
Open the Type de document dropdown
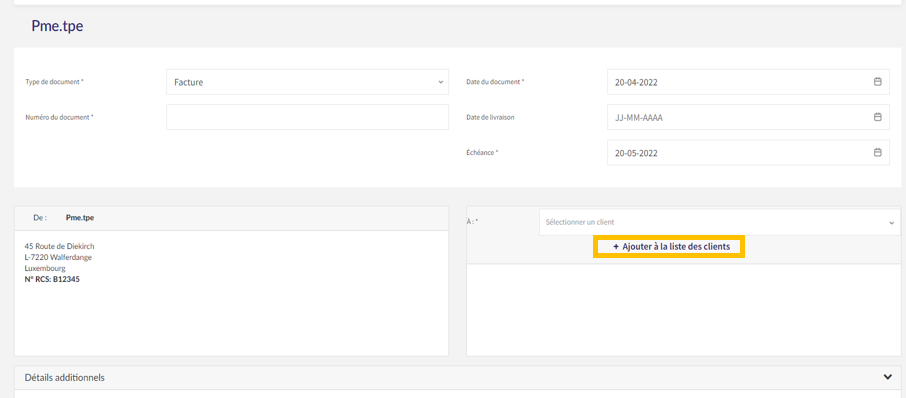[x=307, y=82]
